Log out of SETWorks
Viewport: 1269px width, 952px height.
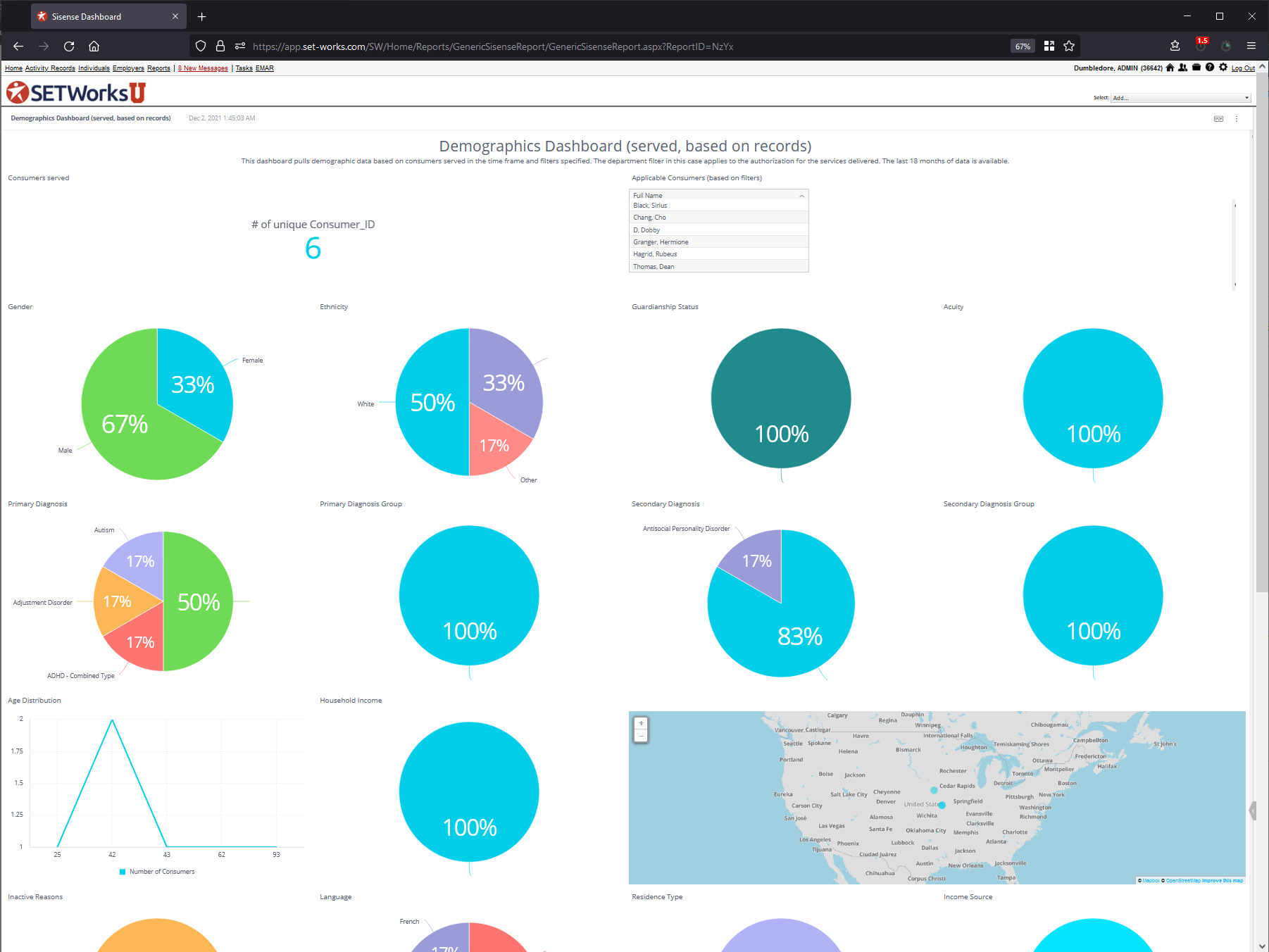pos(1243,68)
